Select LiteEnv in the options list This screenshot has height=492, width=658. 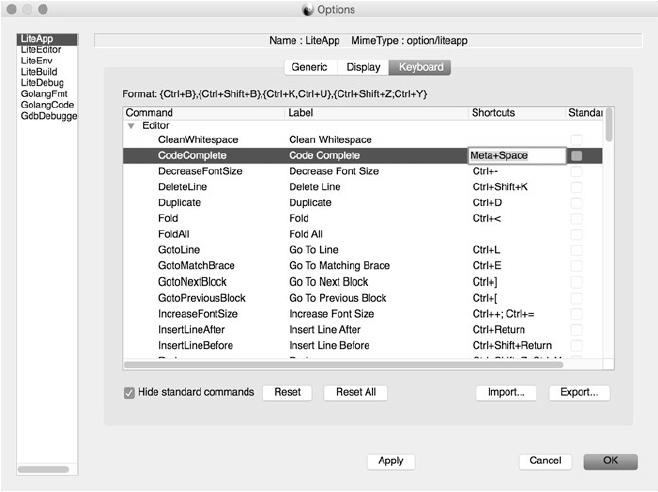click(x=37, y=61)
